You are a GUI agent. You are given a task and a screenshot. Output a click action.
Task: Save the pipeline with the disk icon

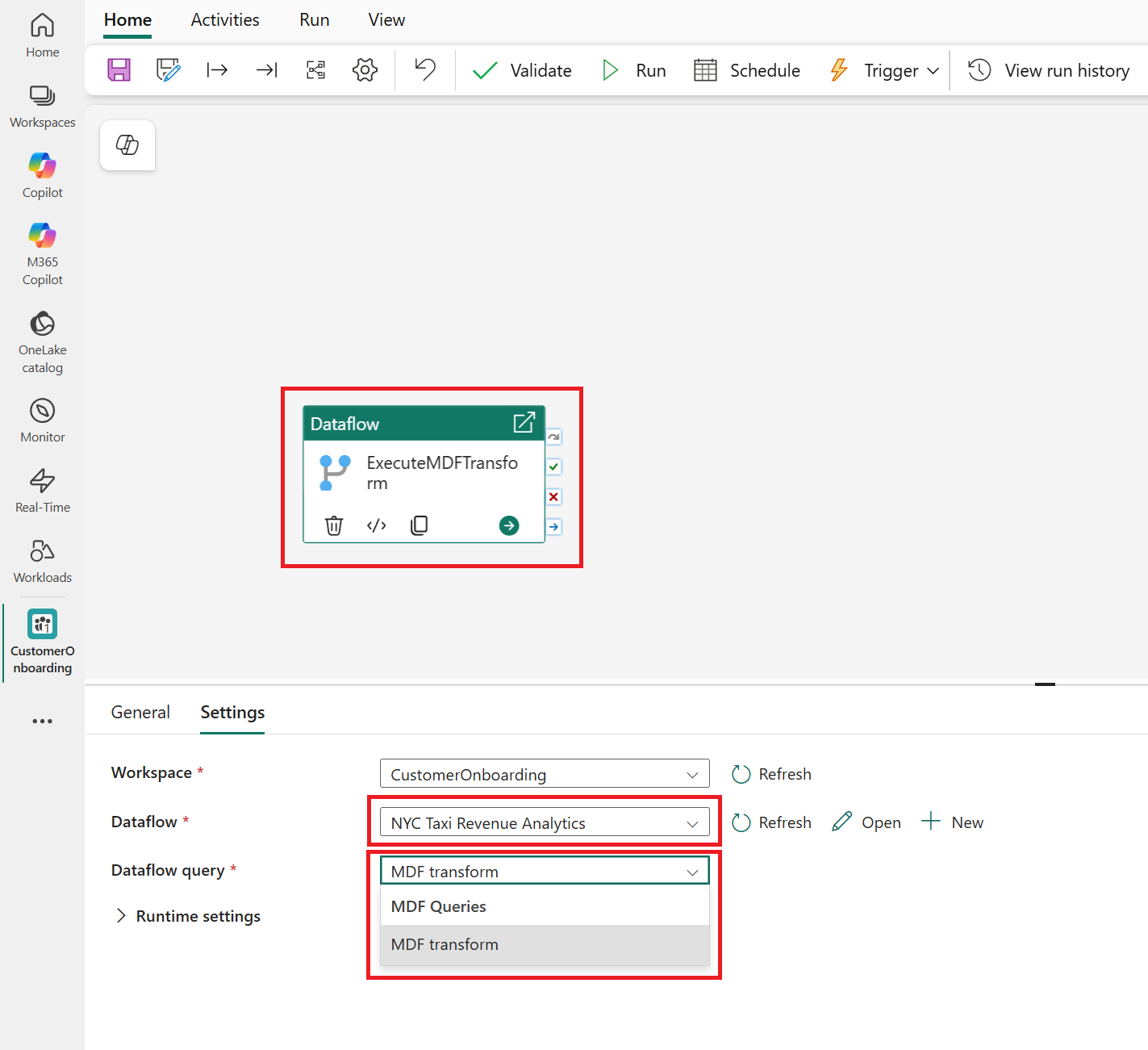[x=119, y=70]
